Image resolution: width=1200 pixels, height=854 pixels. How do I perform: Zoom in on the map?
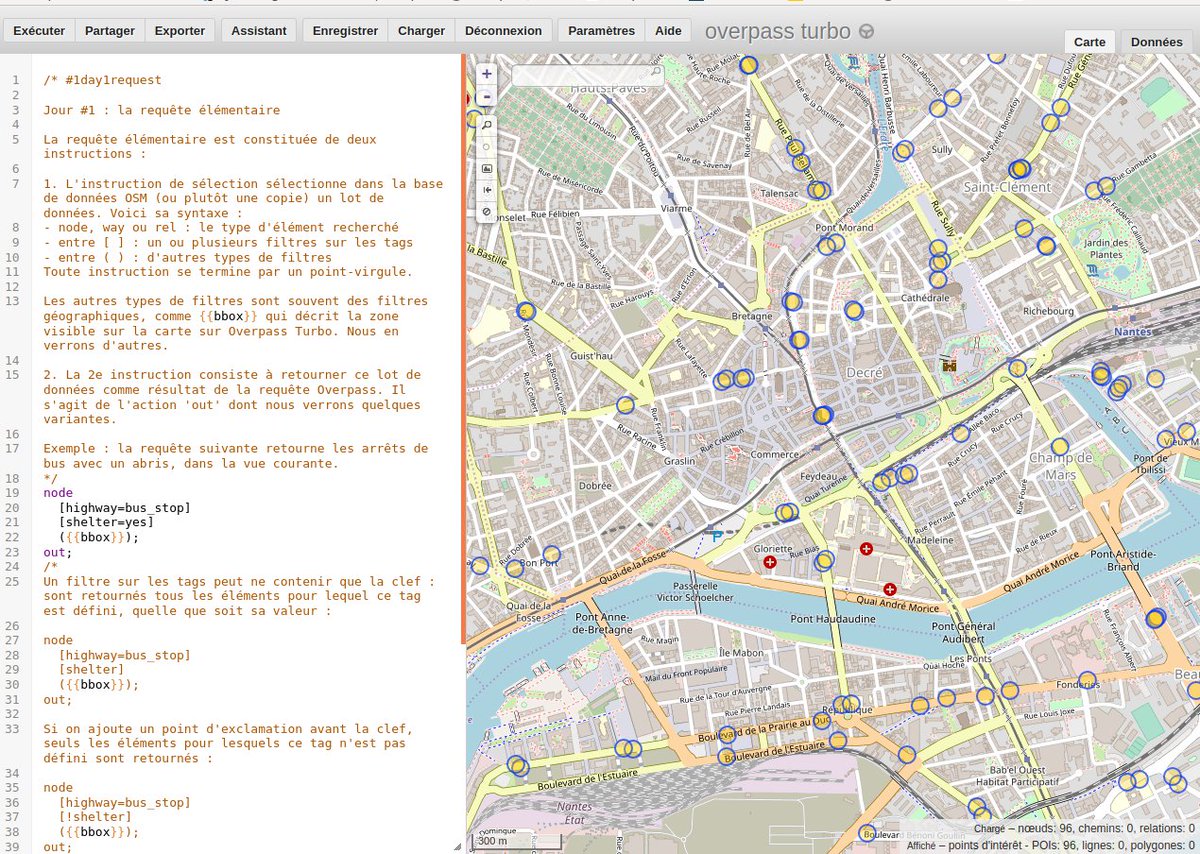(487, 73)
